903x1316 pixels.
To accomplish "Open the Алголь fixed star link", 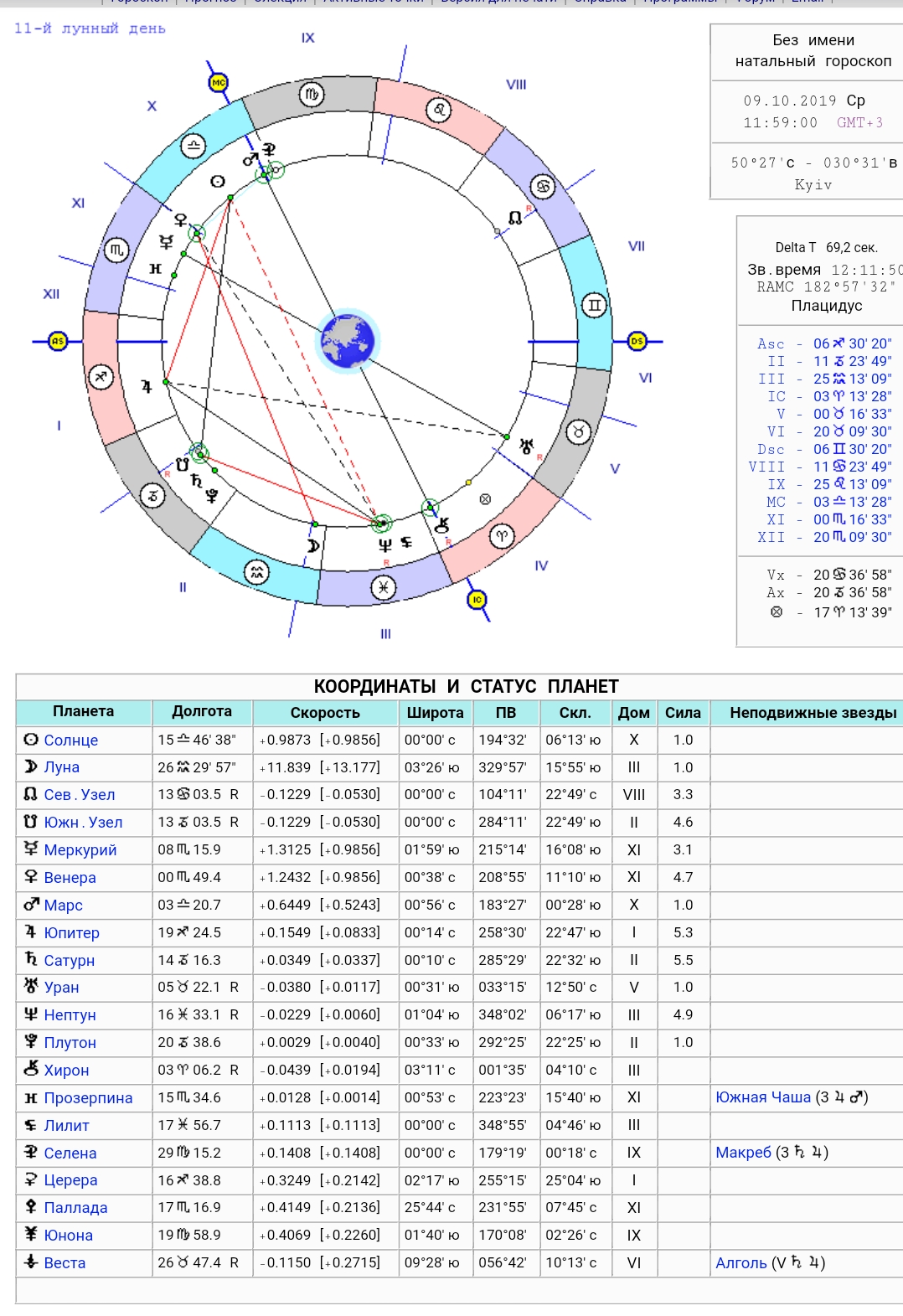I will 740,1263.
